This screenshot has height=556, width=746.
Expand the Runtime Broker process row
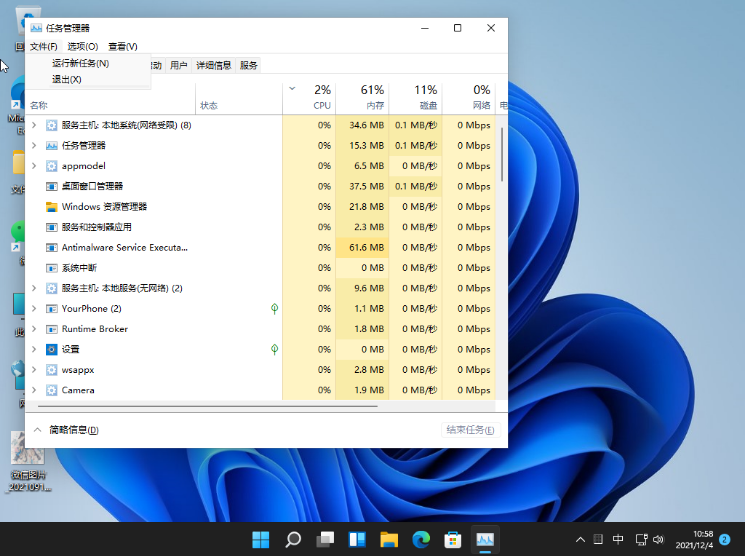tap(34, 329)
